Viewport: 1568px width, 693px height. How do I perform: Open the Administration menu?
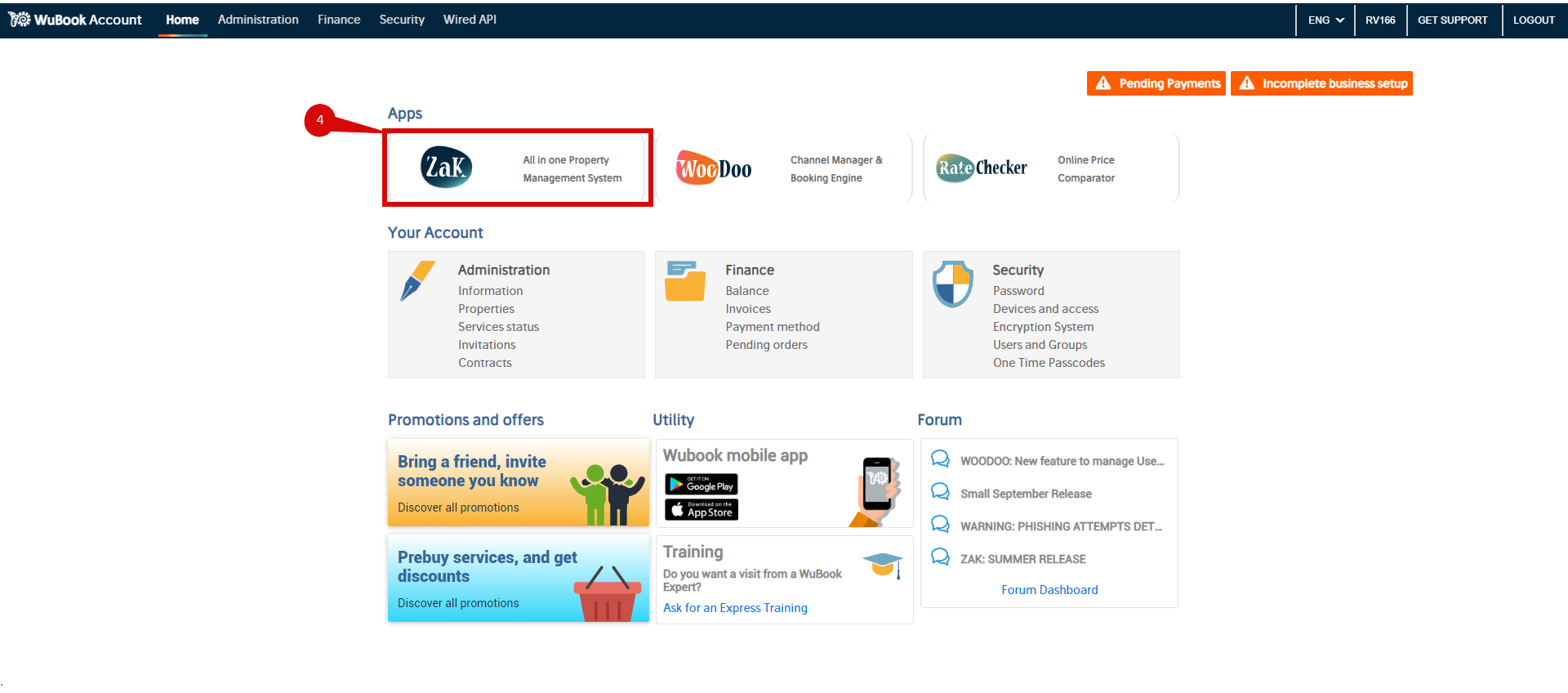tap(258, 20)
